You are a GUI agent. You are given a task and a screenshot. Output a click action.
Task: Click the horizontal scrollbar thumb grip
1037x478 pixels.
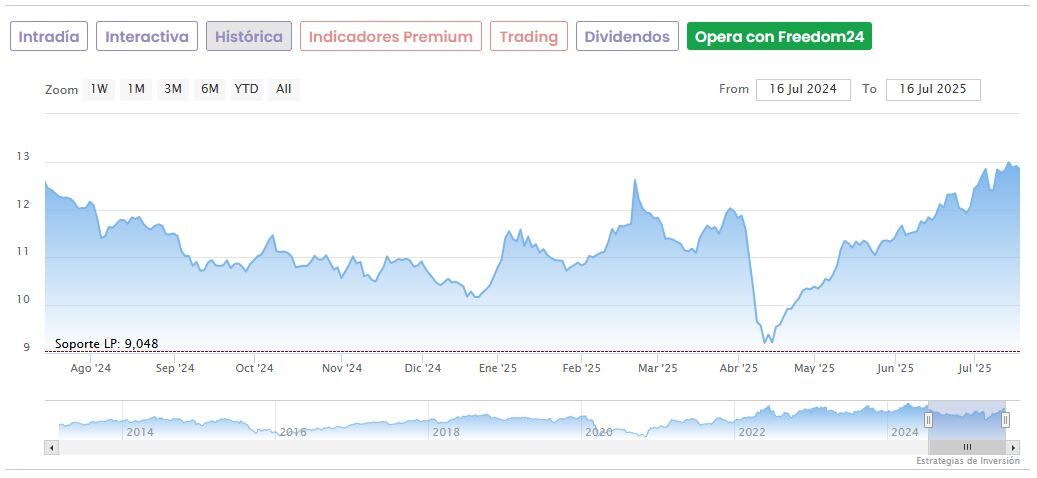[x=967, y=447]
